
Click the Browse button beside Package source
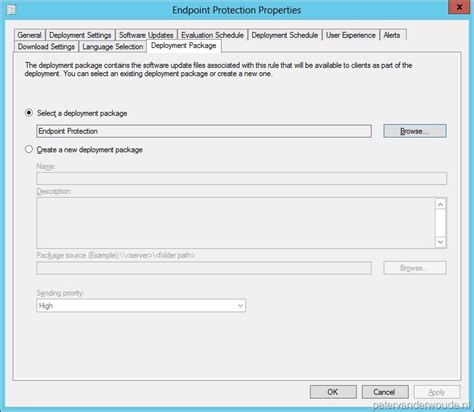[x=415, y=268]
